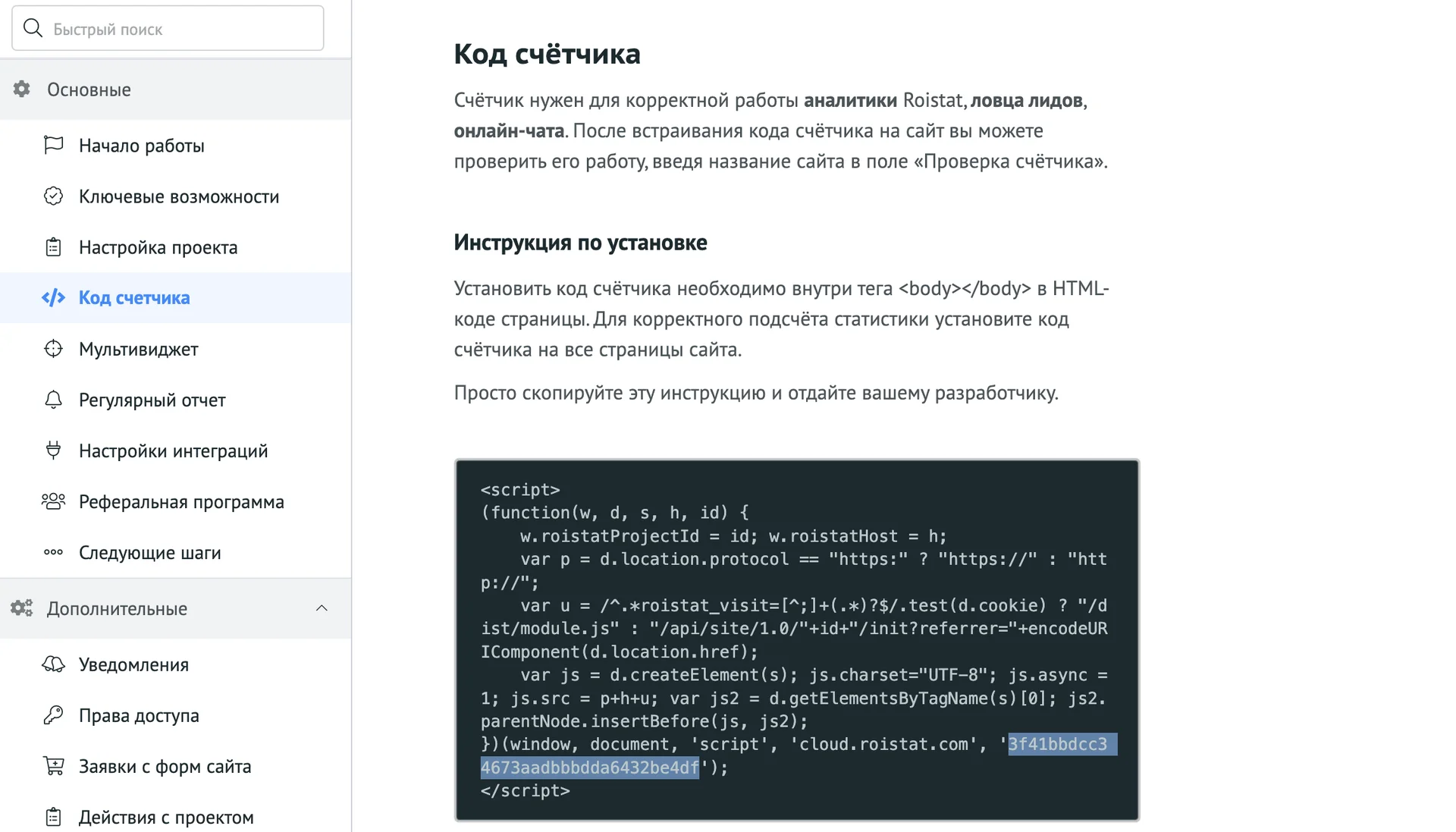Click the three dots icon for Следующие шаги
The width and height of the screenshot is (1456, 832).
pos(53,552)
